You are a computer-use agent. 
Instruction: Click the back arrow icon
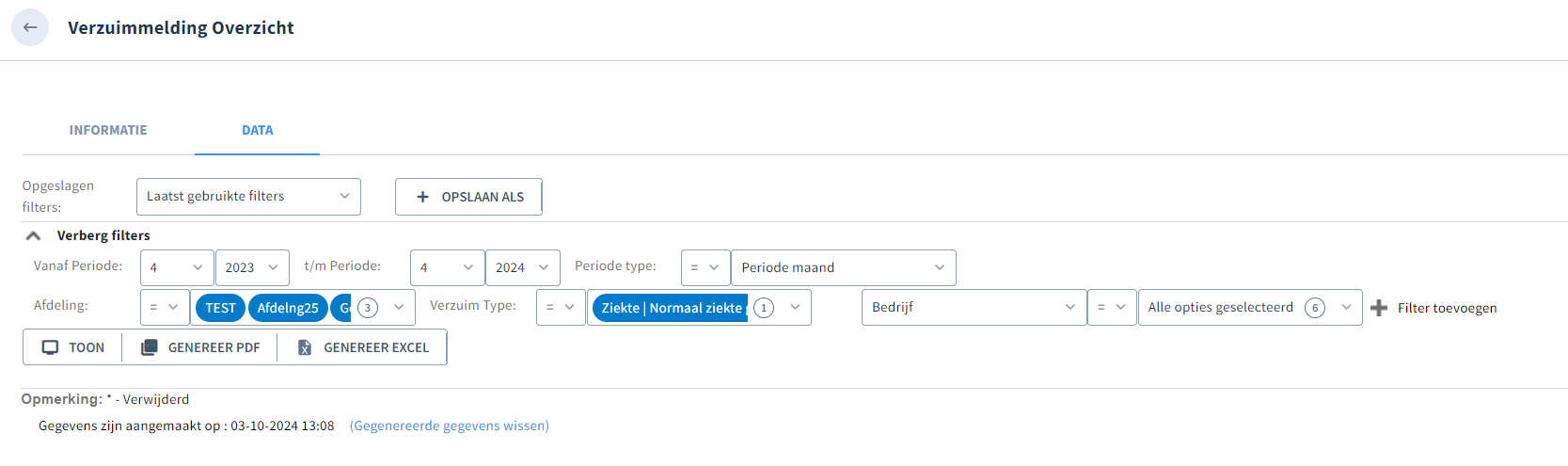coord(30,27)
